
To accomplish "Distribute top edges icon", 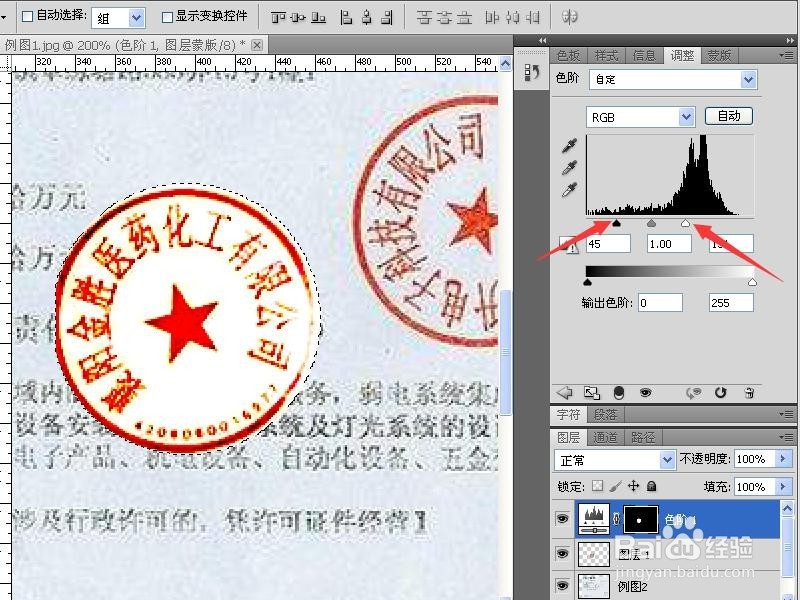I will (x=424, y=18).
